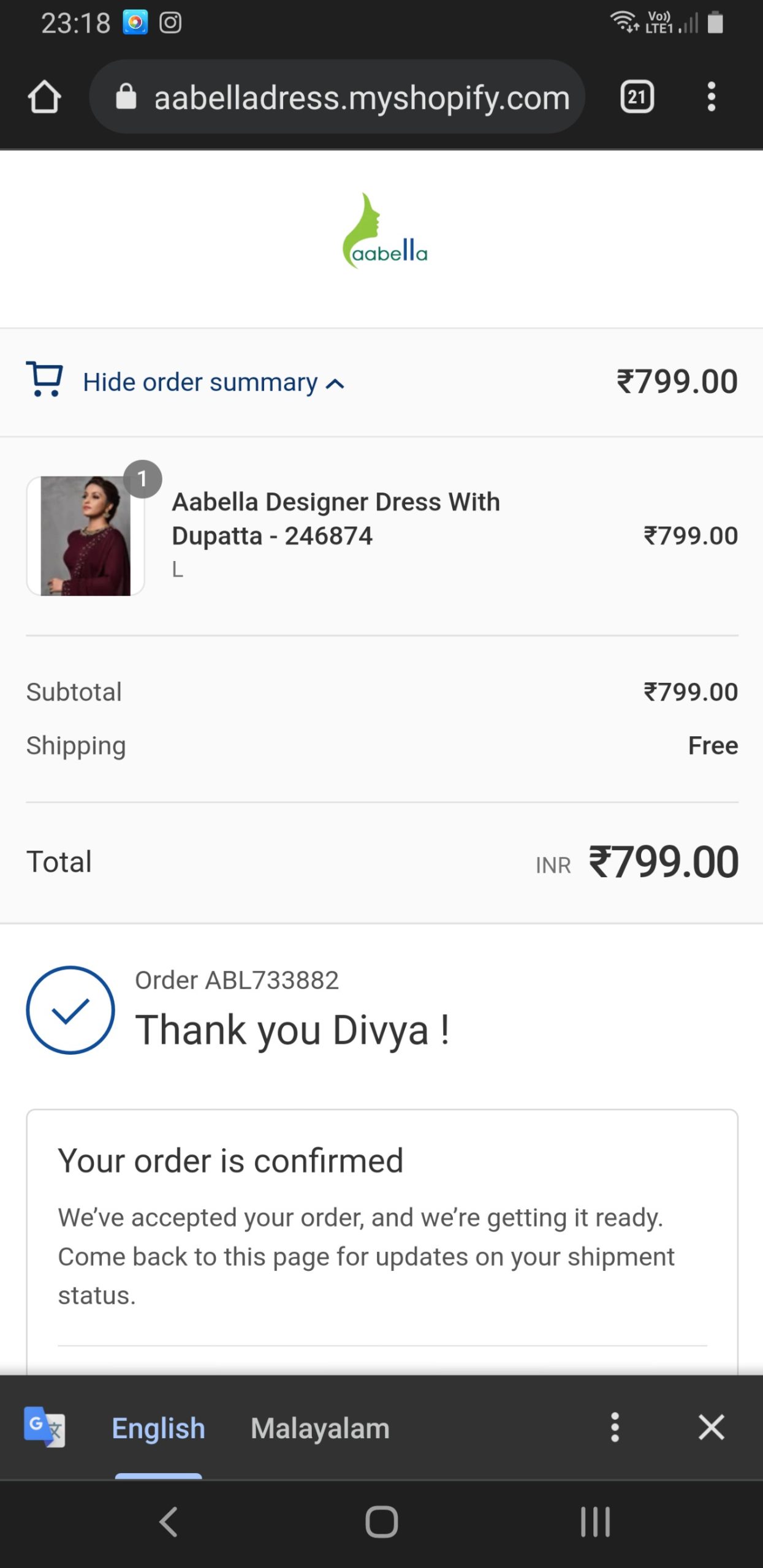Tap the shopping cart icon
Viewport: 763px width, 1568px height.
(x=44, y=379)
